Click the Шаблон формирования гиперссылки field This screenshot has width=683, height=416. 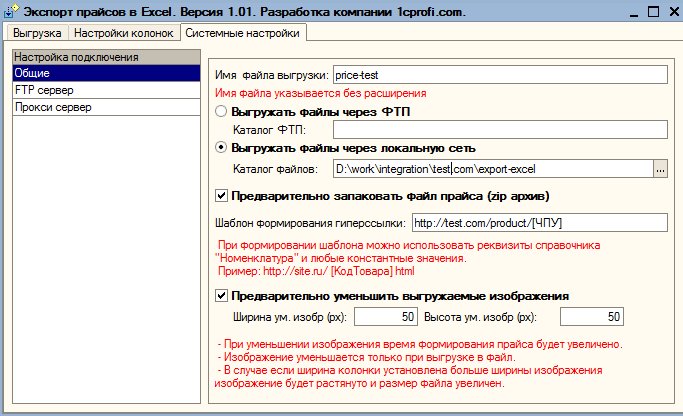[x=540, y=223]
